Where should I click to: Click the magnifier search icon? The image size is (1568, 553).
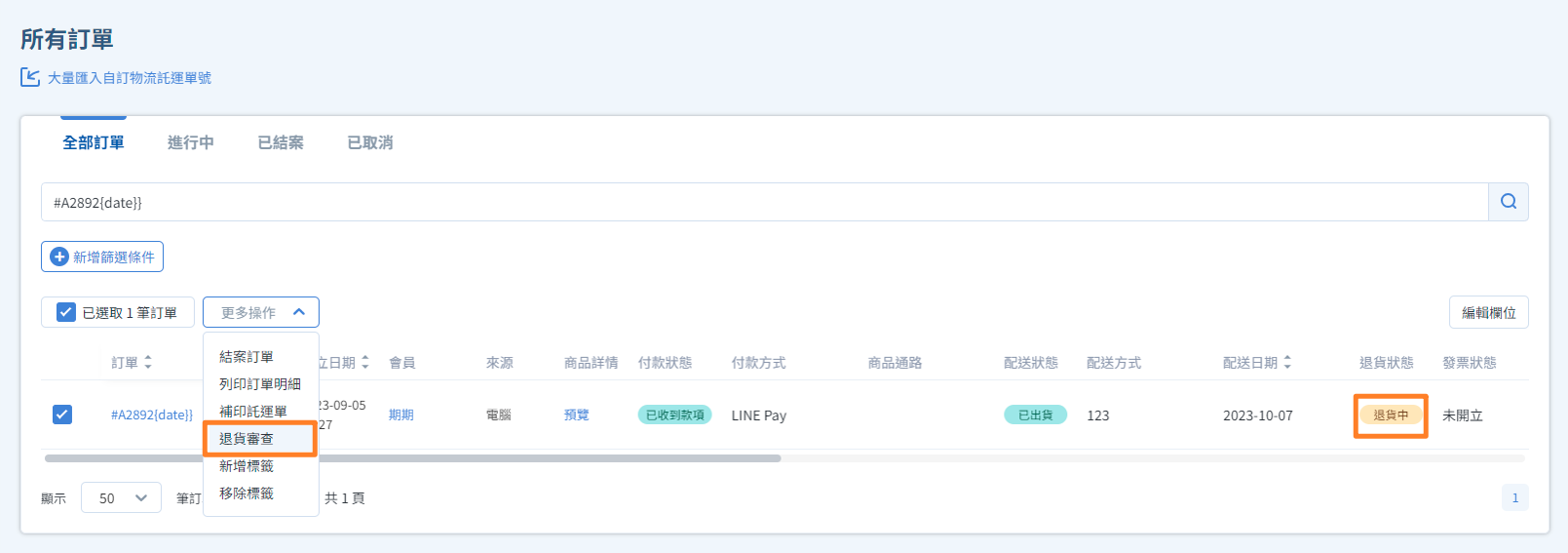1508,202
